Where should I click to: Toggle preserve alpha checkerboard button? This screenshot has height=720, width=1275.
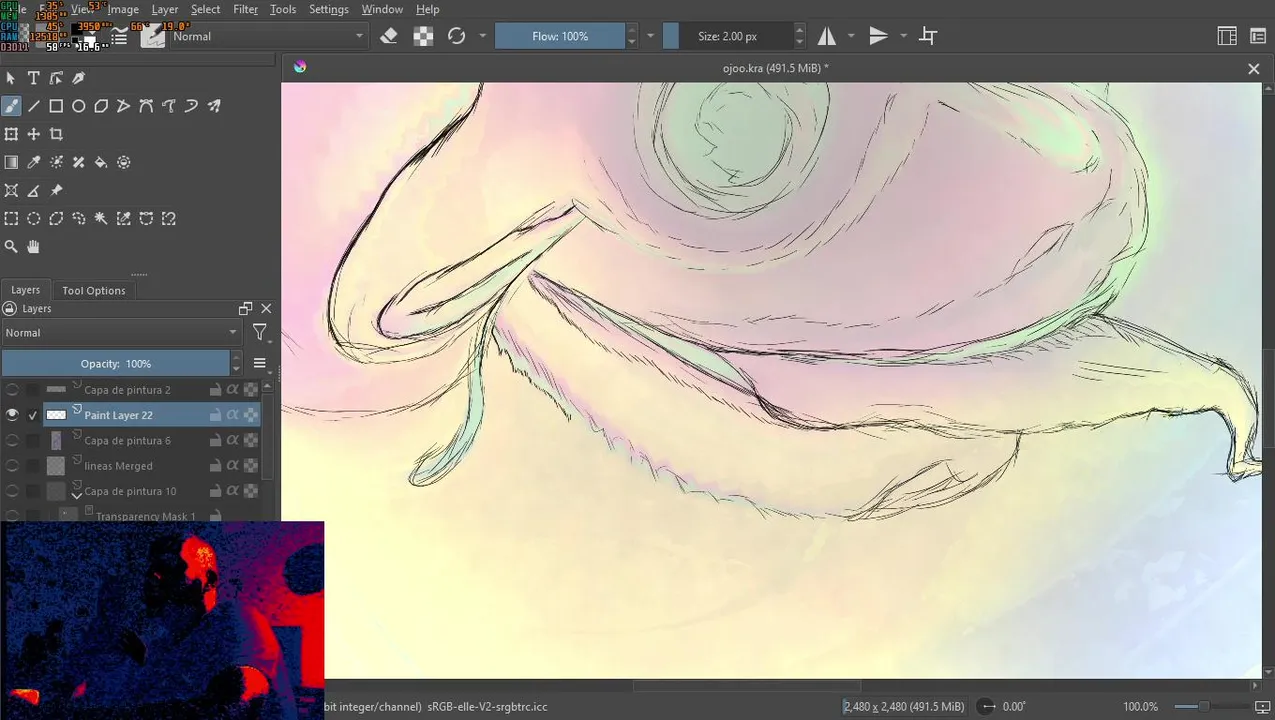423,36
